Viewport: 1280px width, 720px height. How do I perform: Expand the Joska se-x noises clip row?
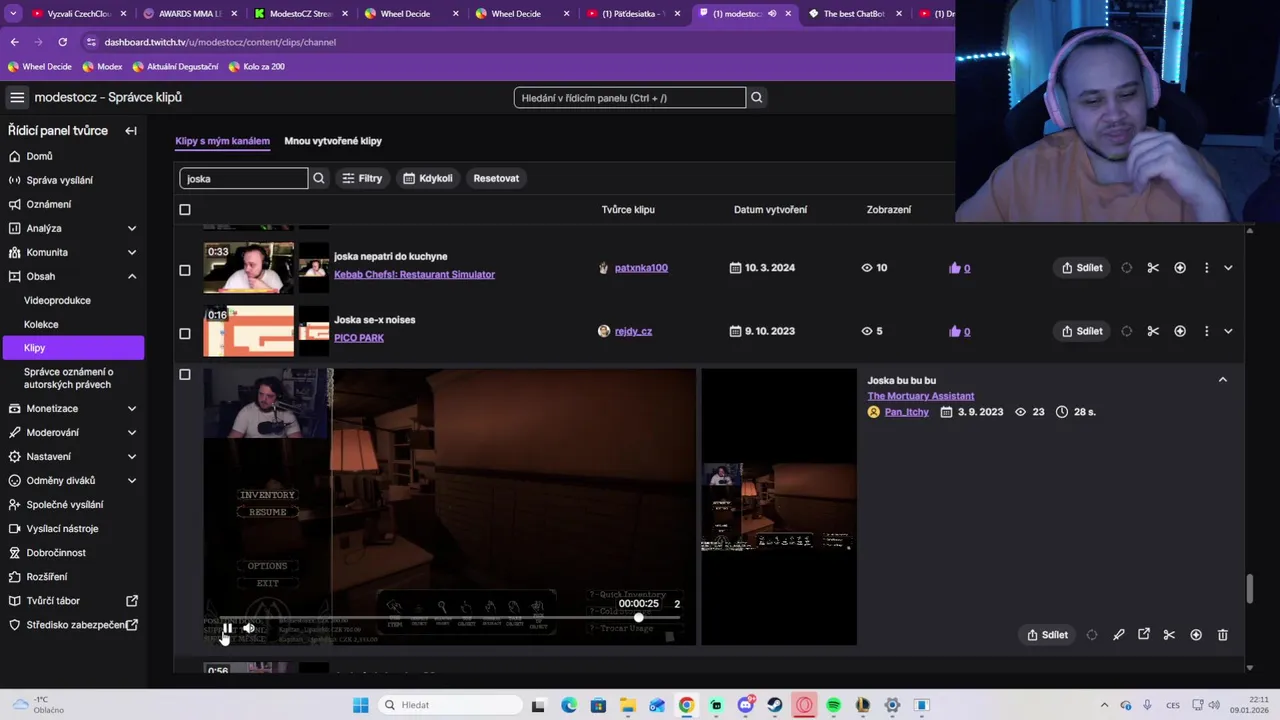point(1228,331)
